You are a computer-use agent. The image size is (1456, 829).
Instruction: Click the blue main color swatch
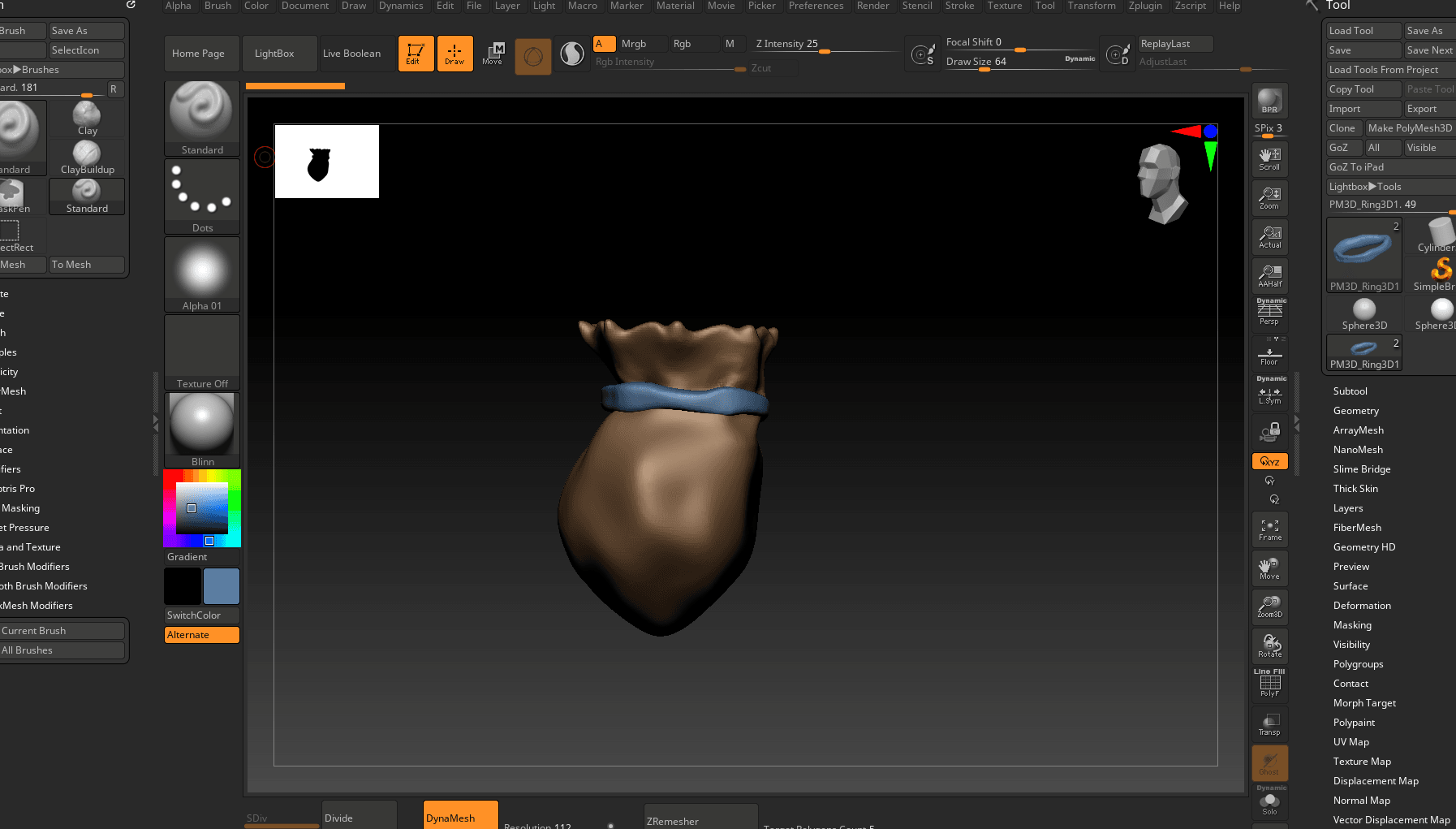221,586
